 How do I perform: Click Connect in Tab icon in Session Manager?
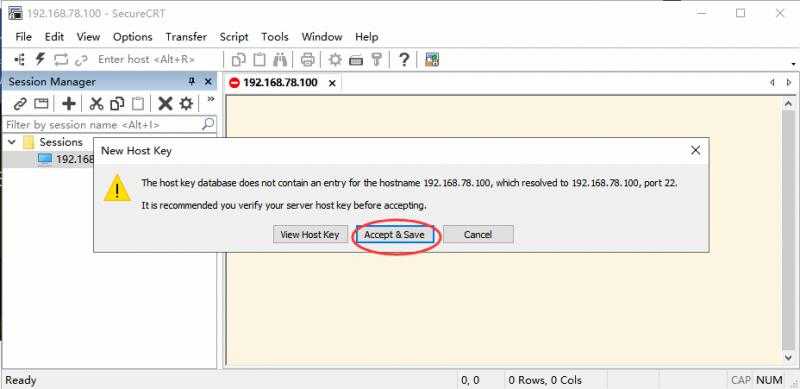pos(41,104)
